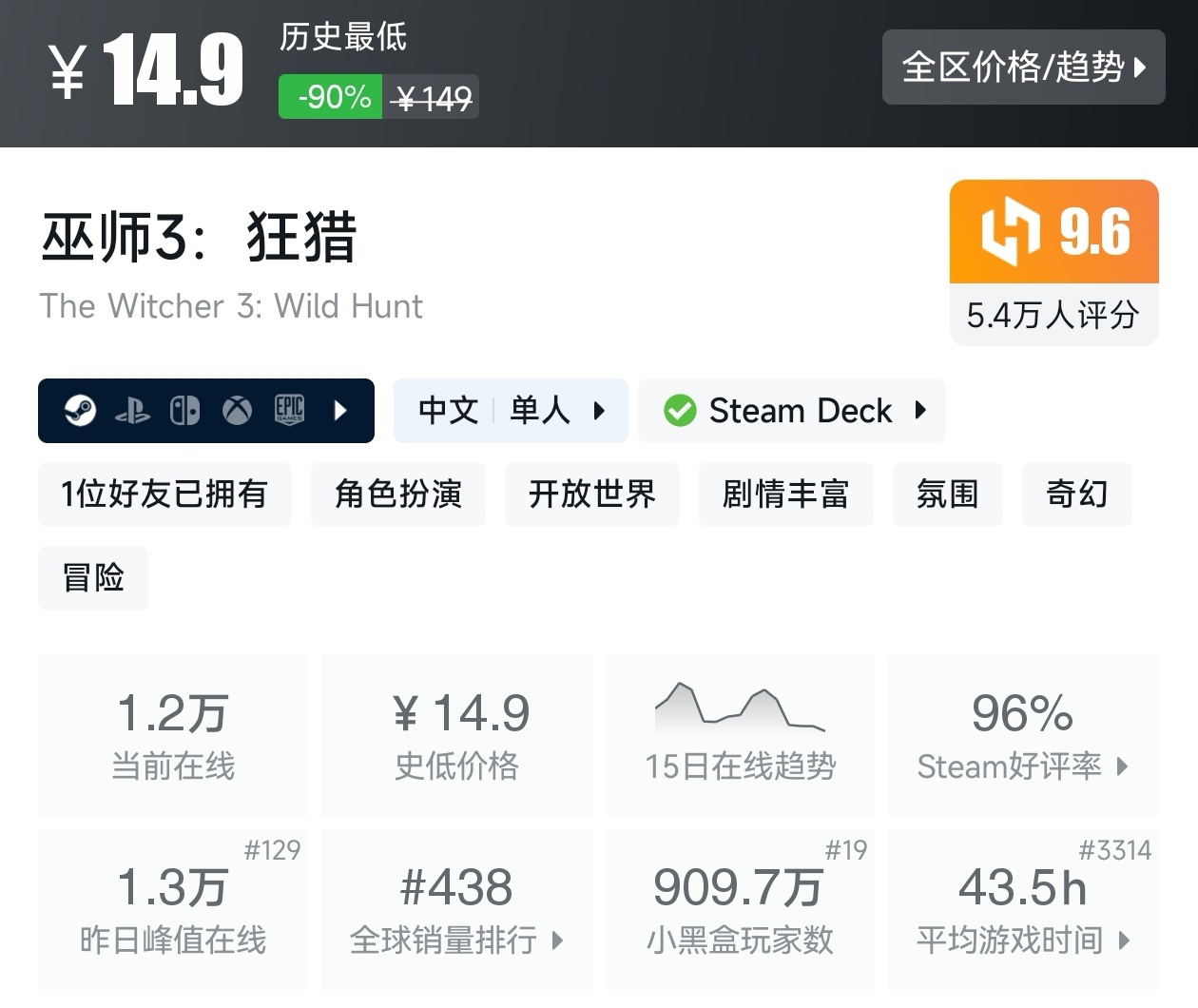Expand the platform list arrow
The image size is (1198, 1008).
(340, 411)
